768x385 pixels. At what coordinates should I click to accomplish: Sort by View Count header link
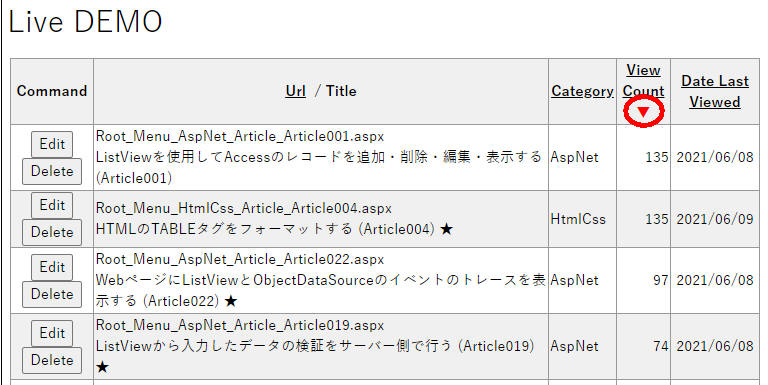643,81
